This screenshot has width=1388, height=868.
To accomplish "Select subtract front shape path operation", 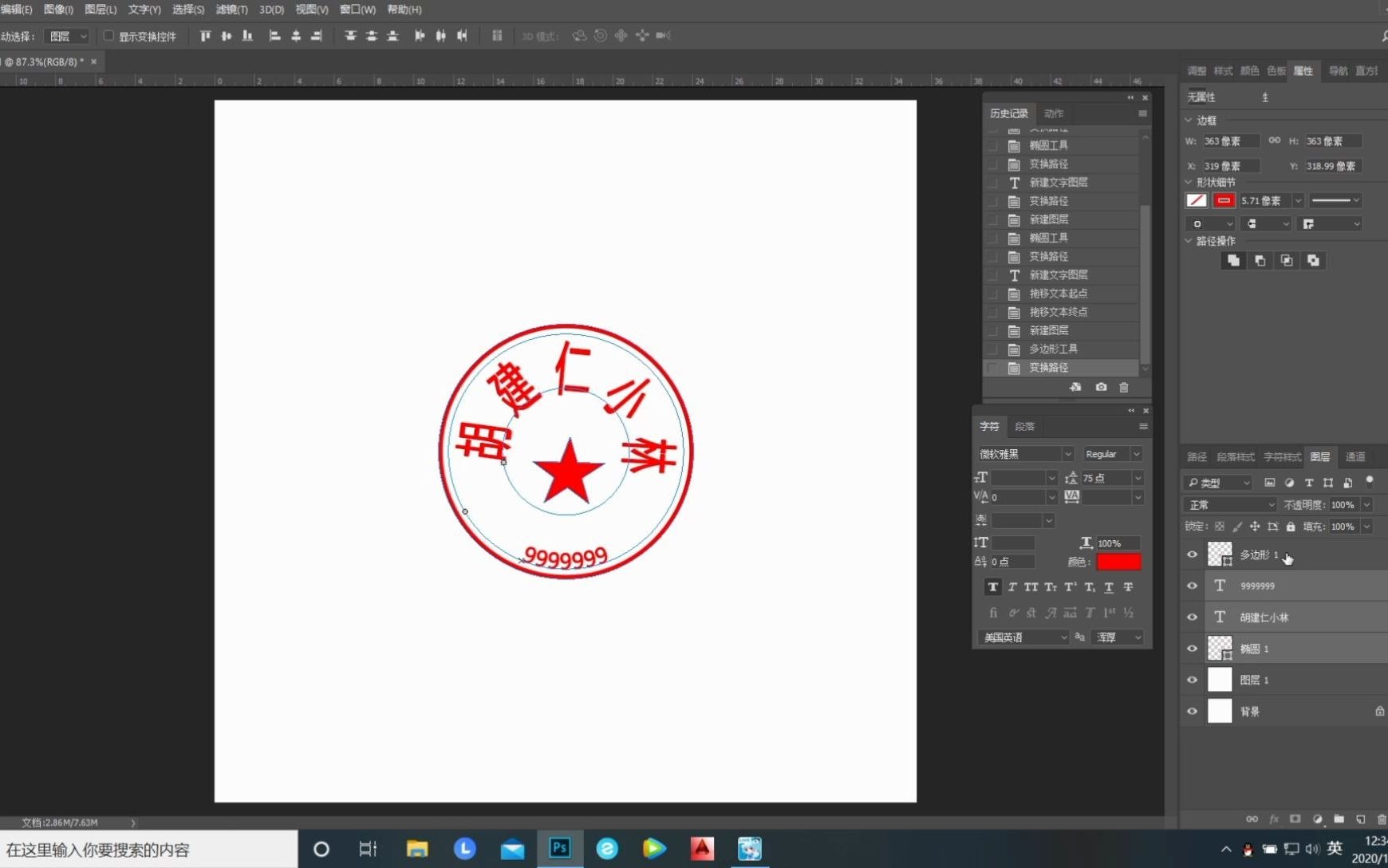I will click(1260, 260).
